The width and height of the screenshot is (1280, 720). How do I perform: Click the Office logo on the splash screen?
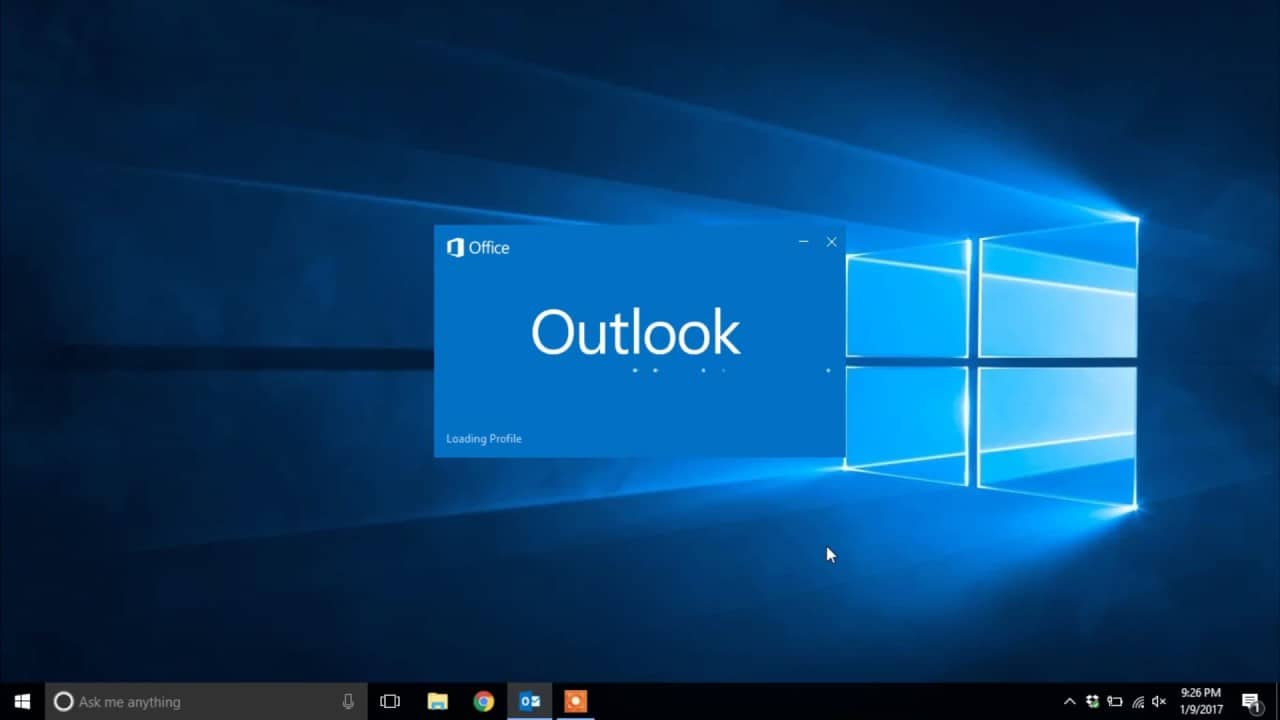[456, 247]
